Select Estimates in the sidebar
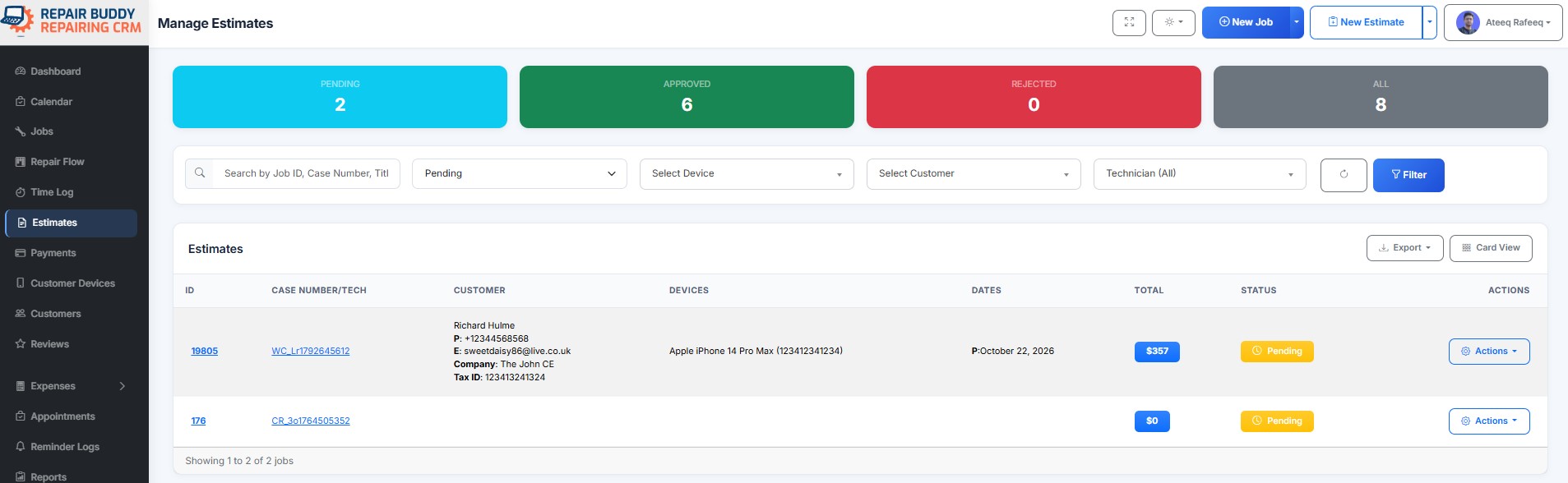The height and width of the screenshot is (483, 1568). tap(72, 223)
